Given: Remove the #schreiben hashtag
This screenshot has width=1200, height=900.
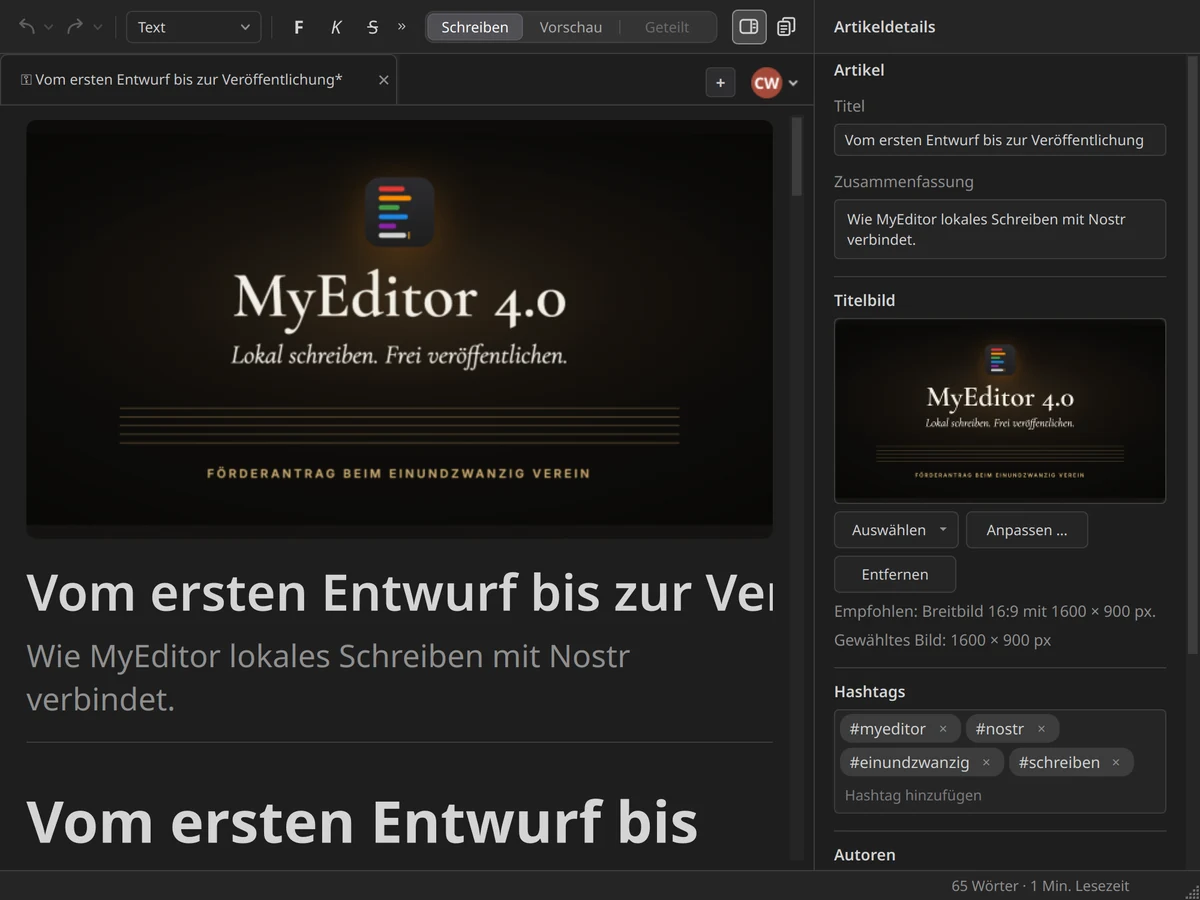Looking at the screenshot, I should pyautogui.click(x=1116, y=763).
